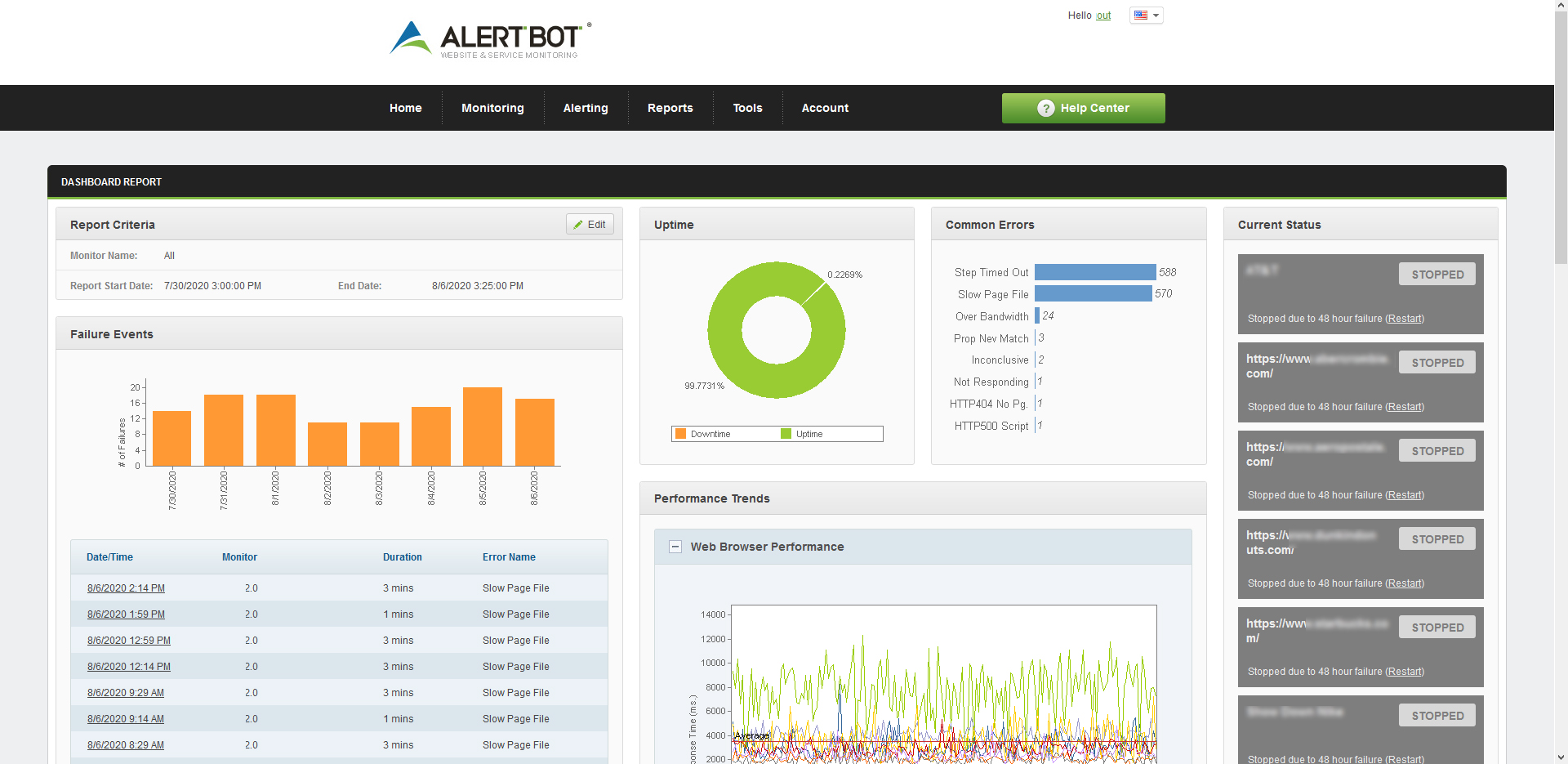
Task: Click the page scrollbar down arrow
Action: tap(1561, 757)
